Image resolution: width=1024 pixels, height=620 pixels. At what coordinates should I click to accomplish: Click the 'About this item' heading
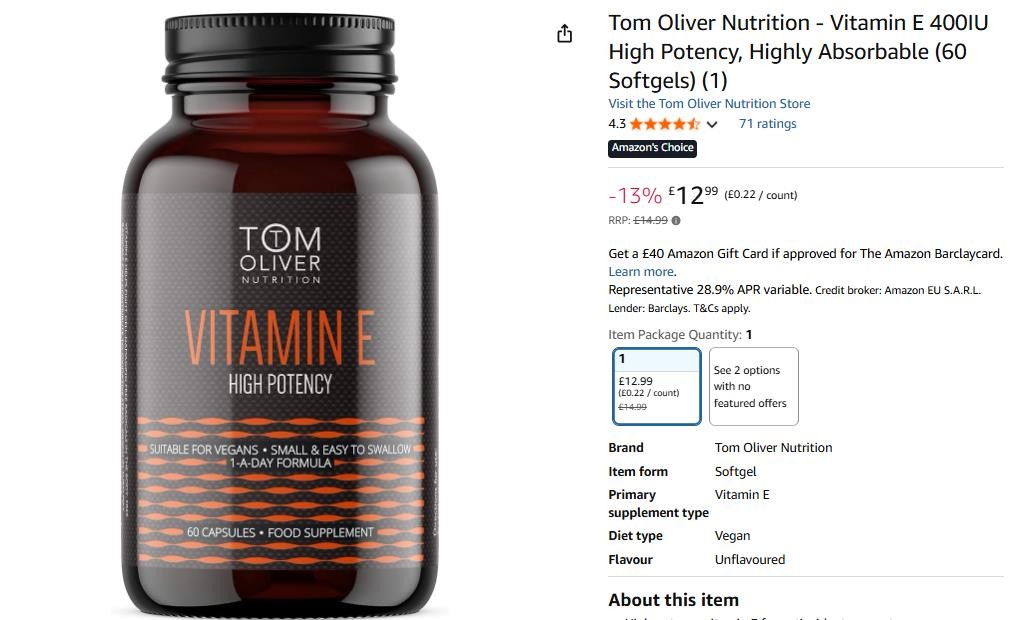coord(673,600)
